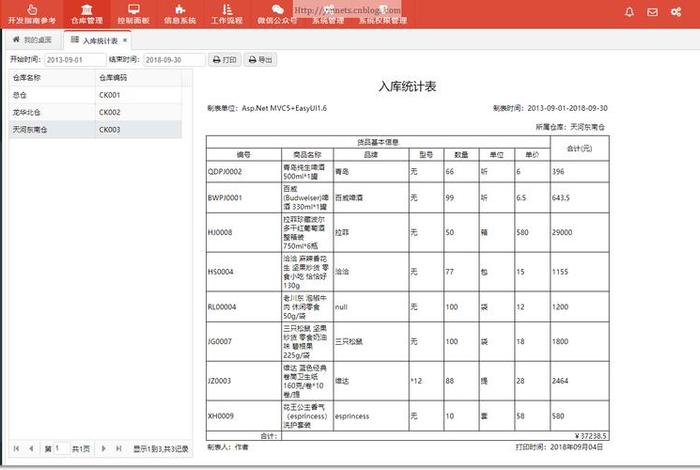Select the 入库统计表 tab
700x470 pixels.
coord(96,41)
